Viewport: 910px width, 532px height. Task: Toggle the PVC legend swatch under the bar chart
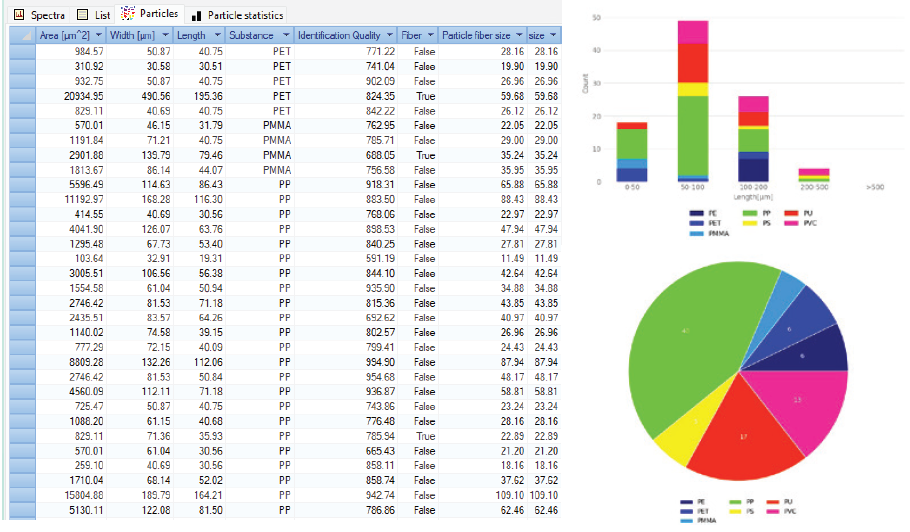[791, 223]
